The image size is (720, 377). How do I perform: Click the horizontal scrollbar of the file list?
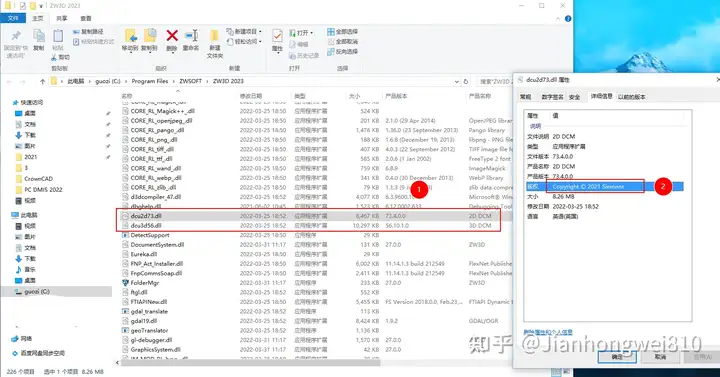click(251, 363)
